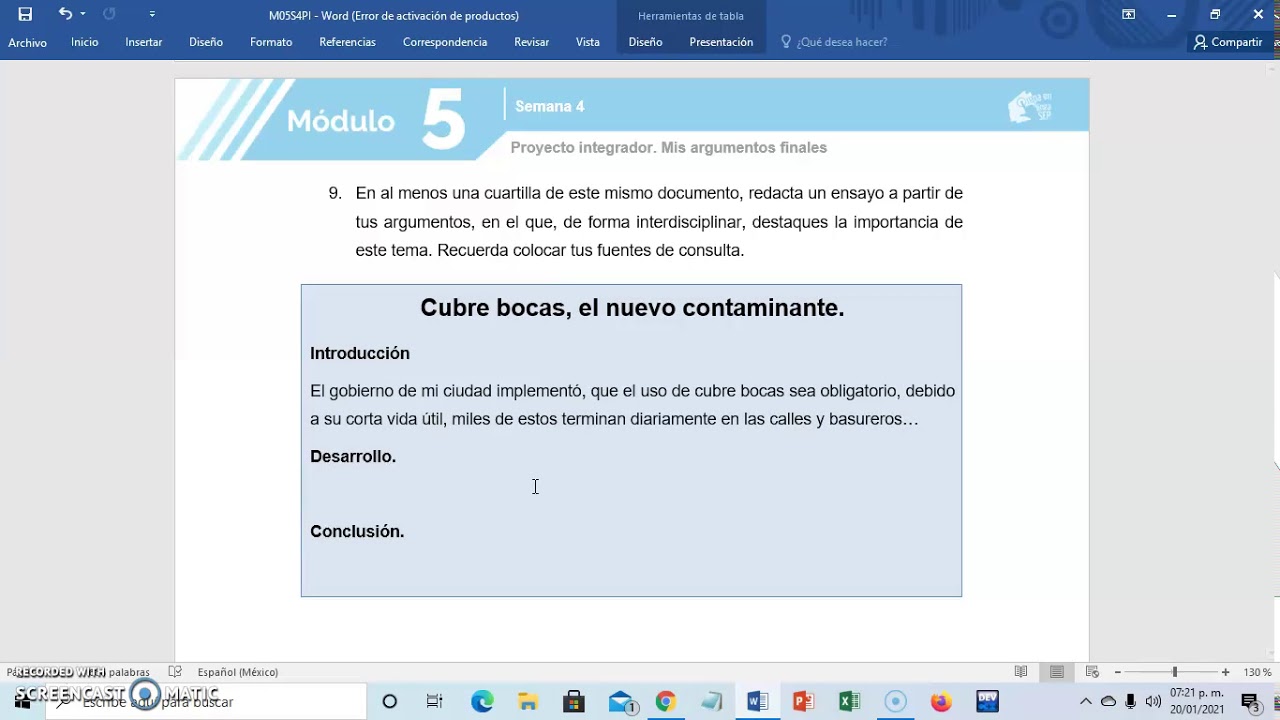Open Google Chrome from taskbar

(x=666, y=701)
